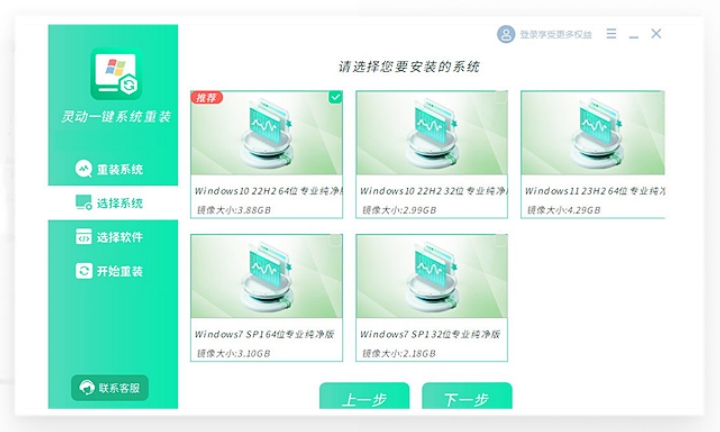Minimize the window
This screenshot has width=720, height=432.
[x=634, y=36]
